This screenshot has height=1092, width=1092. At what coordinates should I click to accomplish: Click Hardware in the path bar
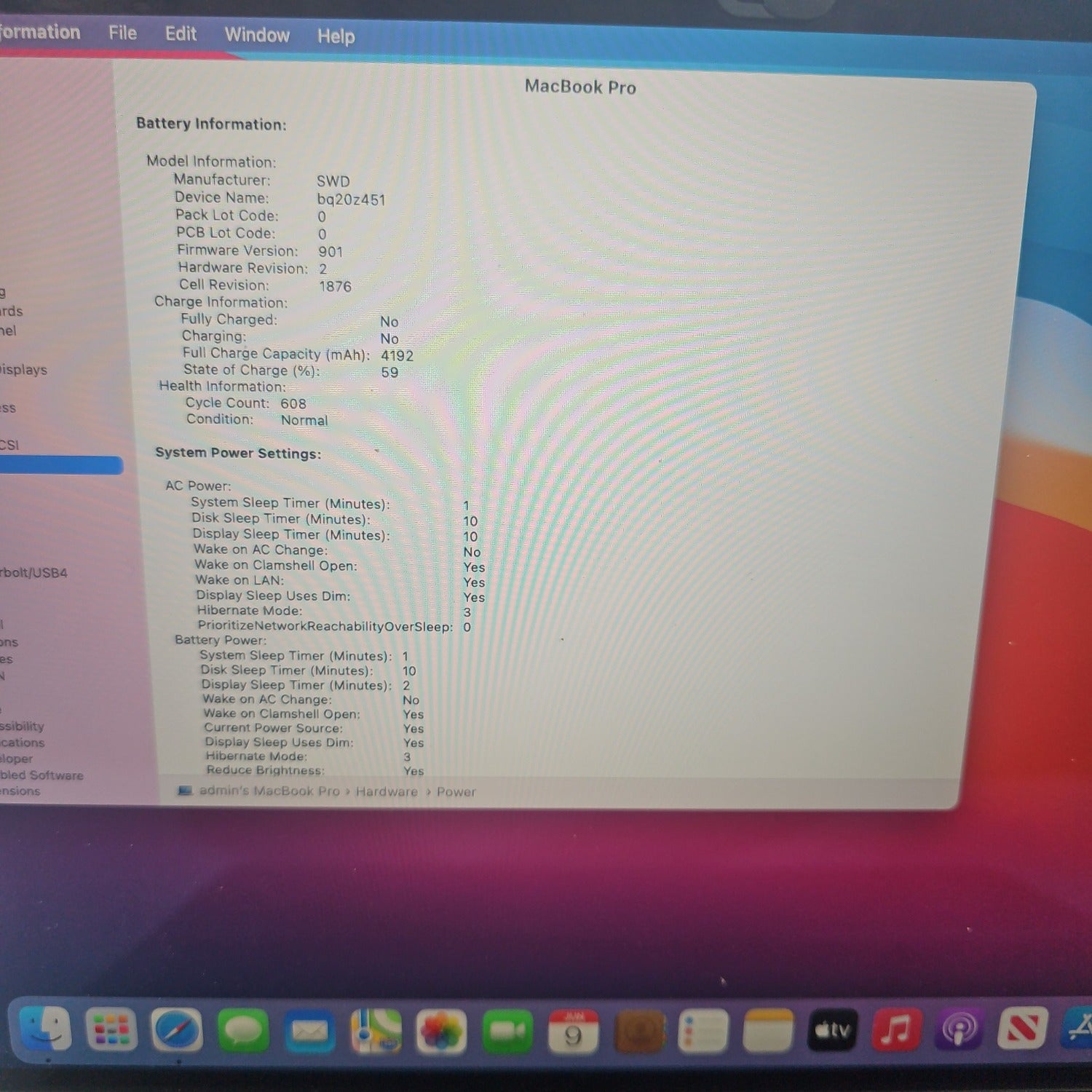tap(387, 791)
